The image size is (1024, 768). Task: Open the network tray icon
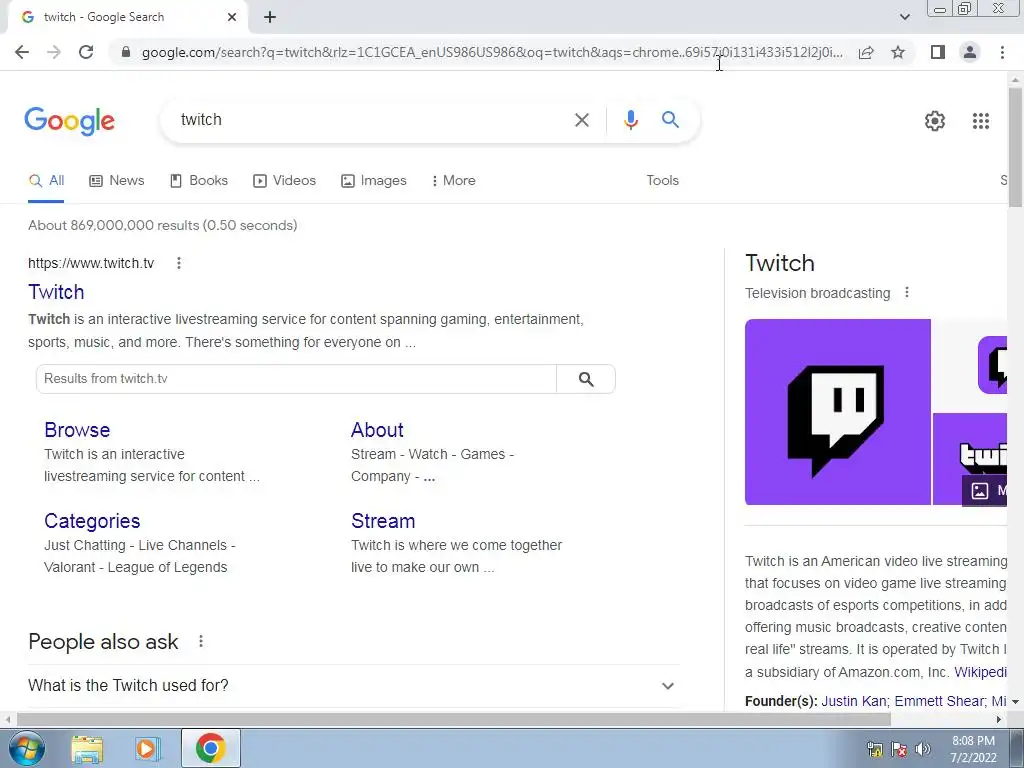pyautogui.click(x=874, y=749)
